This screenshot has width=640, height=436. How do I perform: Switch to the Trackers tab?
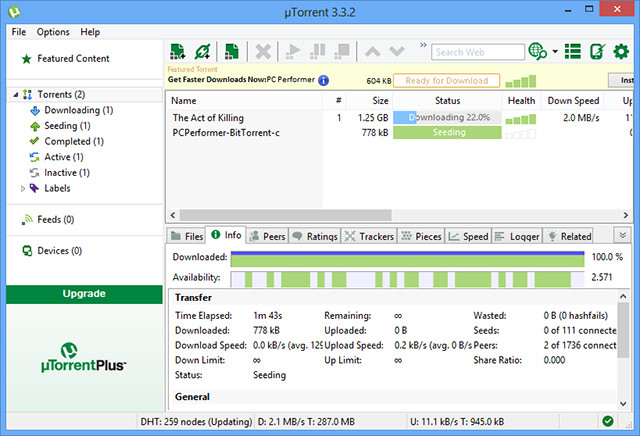pos(368,237)
